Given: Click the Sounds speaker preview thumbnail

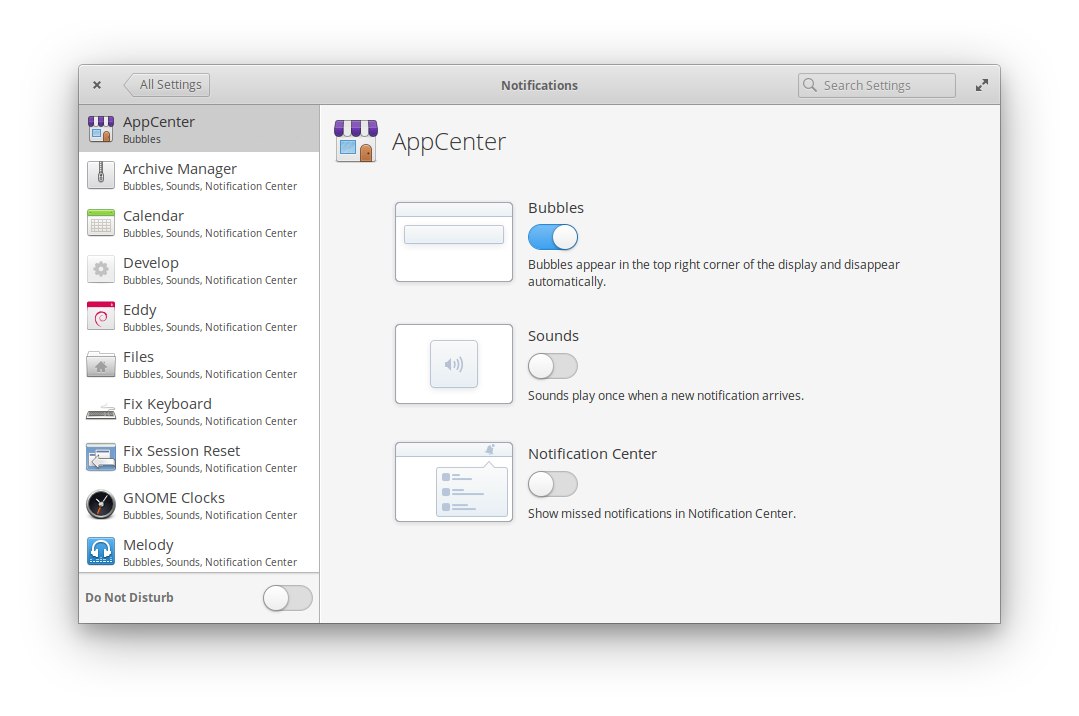Looking at the screenshot, I should 453,364.
